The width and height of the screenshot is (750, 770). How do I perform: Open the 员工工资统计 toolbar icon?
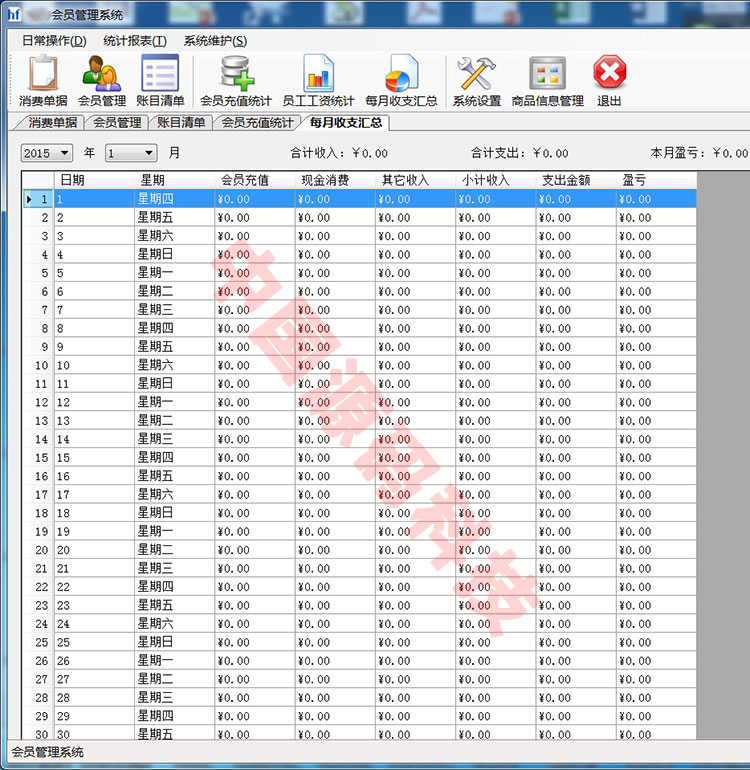[318, 81]
